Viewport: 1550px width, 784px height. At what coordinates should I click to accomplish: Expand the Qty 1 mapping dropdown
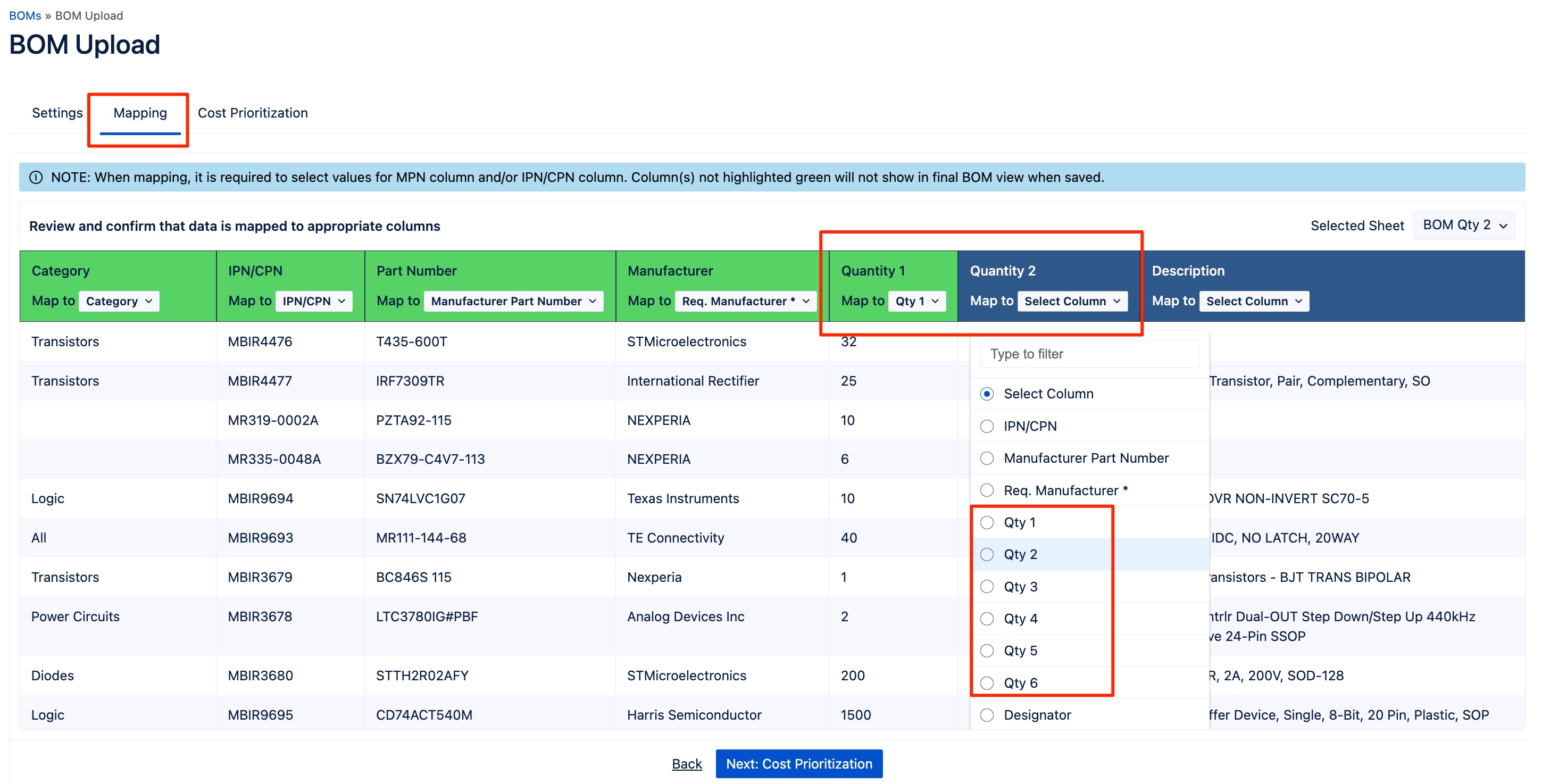(917, 301)
